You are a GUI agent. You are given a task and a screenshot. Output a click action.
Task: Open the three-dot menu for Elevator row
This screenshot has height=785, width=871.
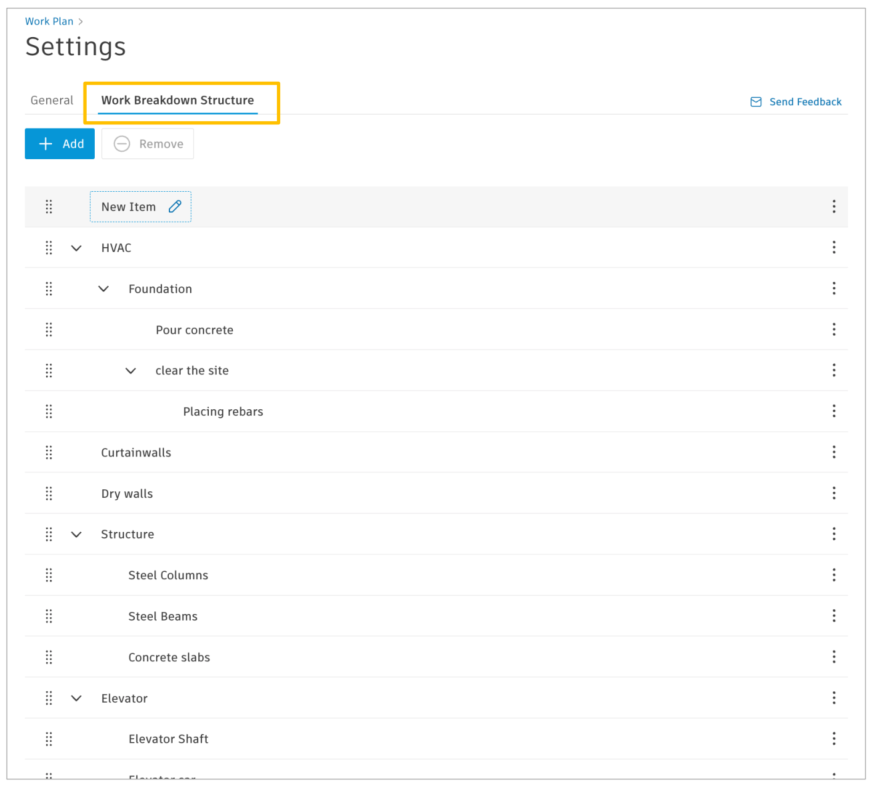[x=834, y=698]
